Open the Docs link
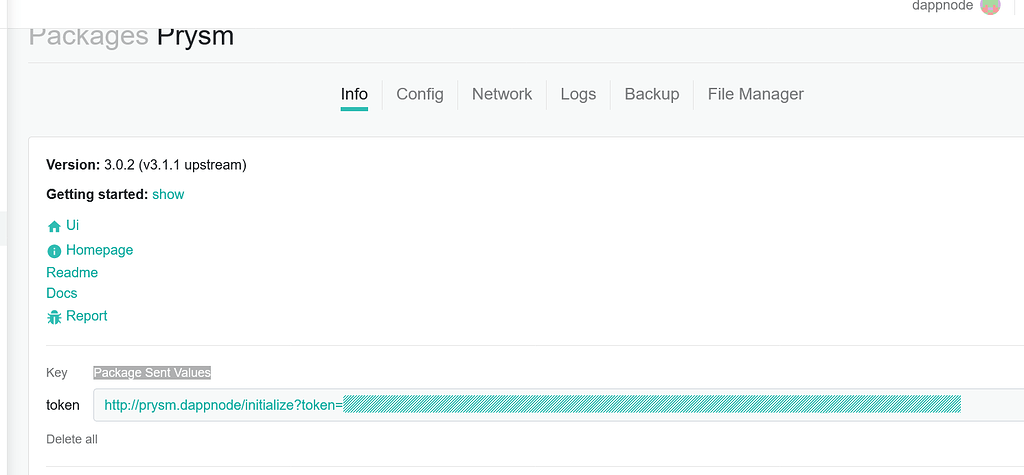1024x475 pixels. coord(61,293)
